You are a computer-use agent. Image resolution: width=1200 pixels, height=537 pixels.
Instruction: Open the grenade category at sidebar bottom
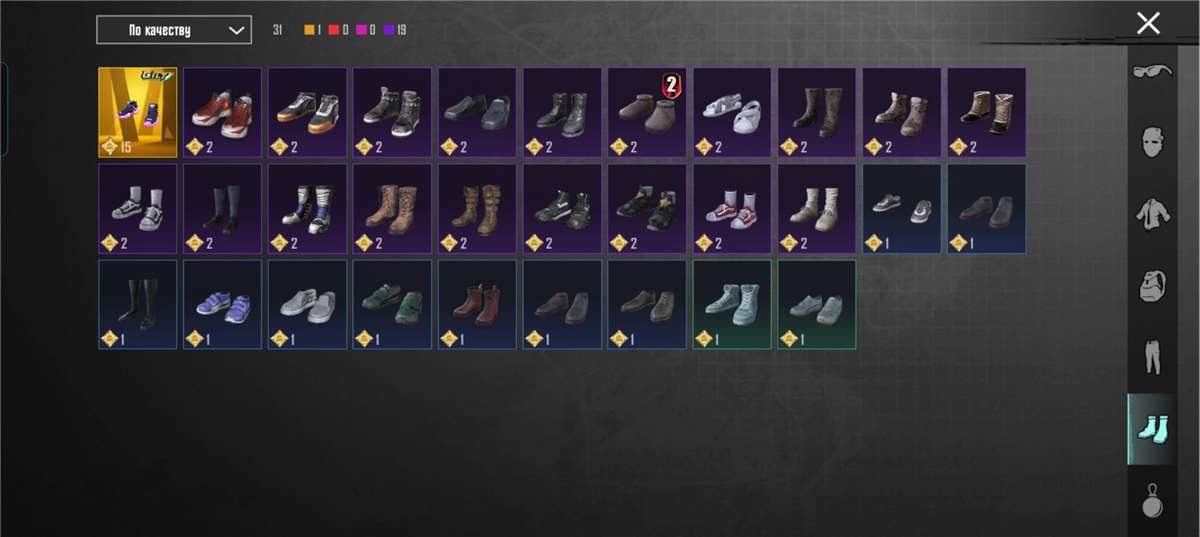click(1152, 499)
